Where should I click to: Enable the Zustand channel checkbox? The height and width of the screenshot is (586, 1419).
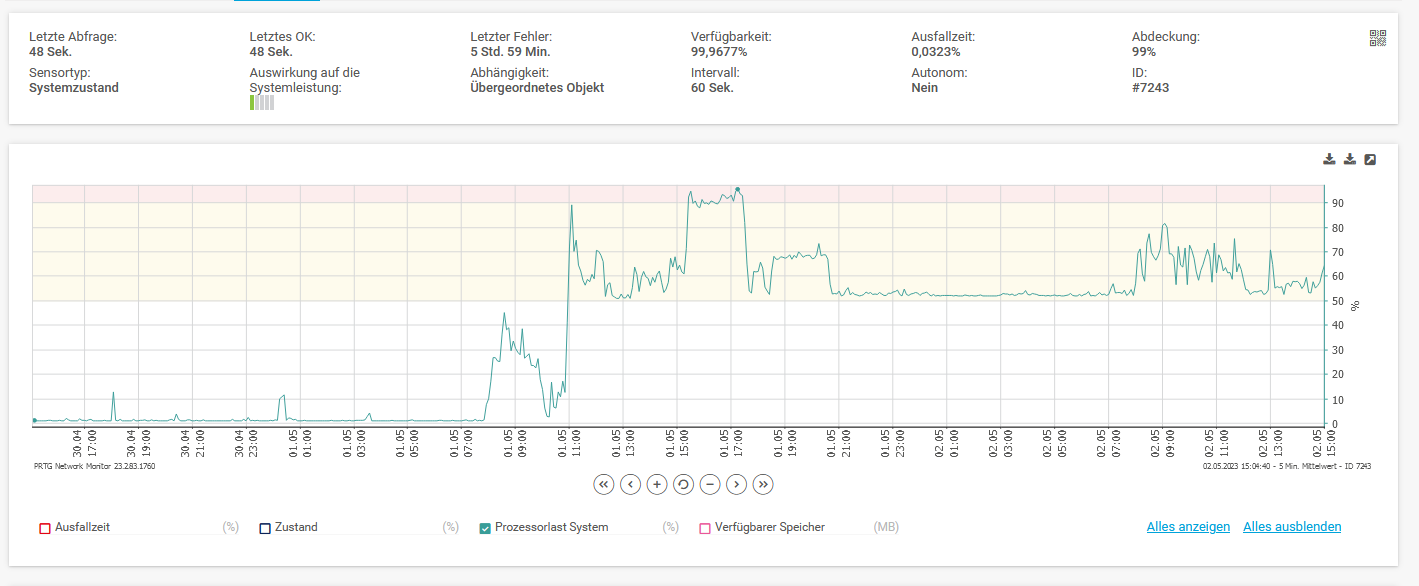265,528
